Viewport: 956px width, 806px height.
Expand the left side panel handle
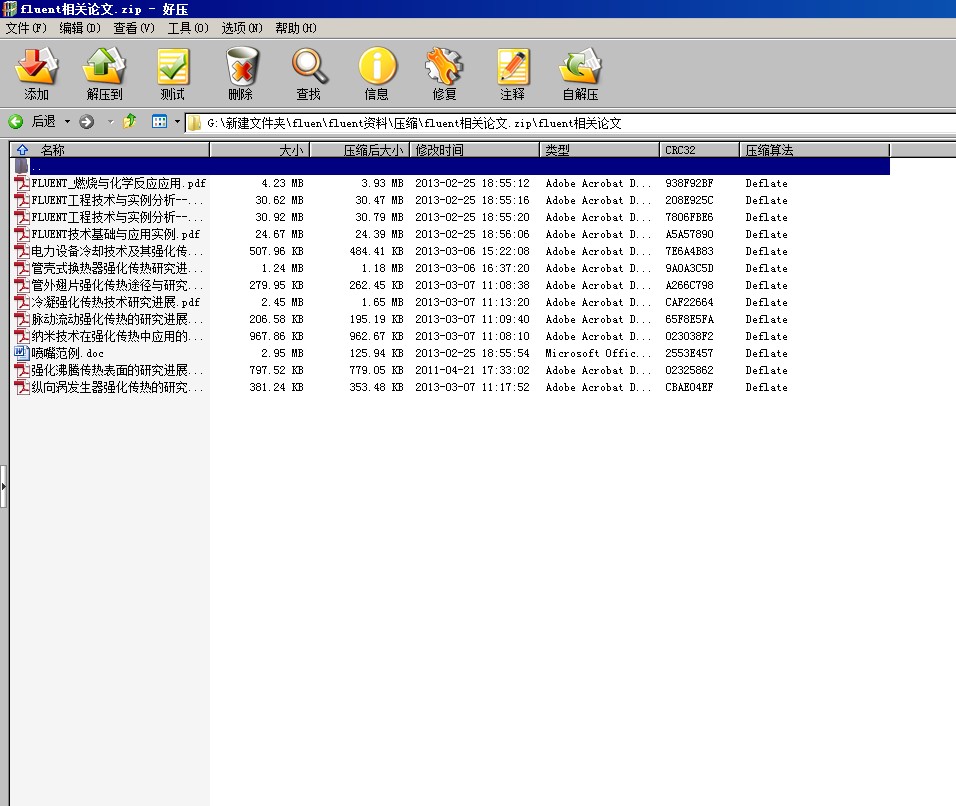click(3, 486)
